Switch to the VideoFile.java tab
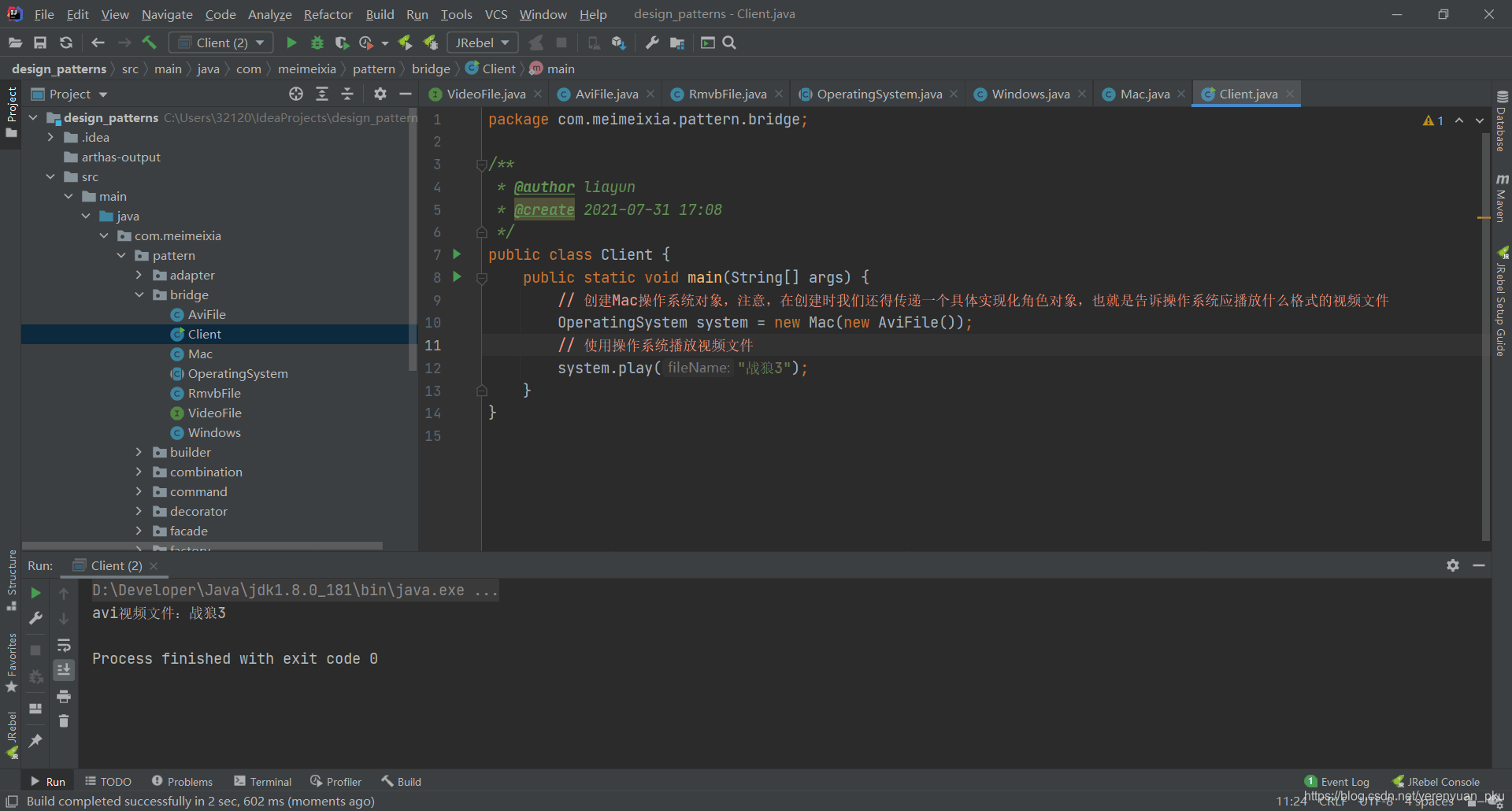The width and height of the screenshot is (1512, 811). point(485,94)
